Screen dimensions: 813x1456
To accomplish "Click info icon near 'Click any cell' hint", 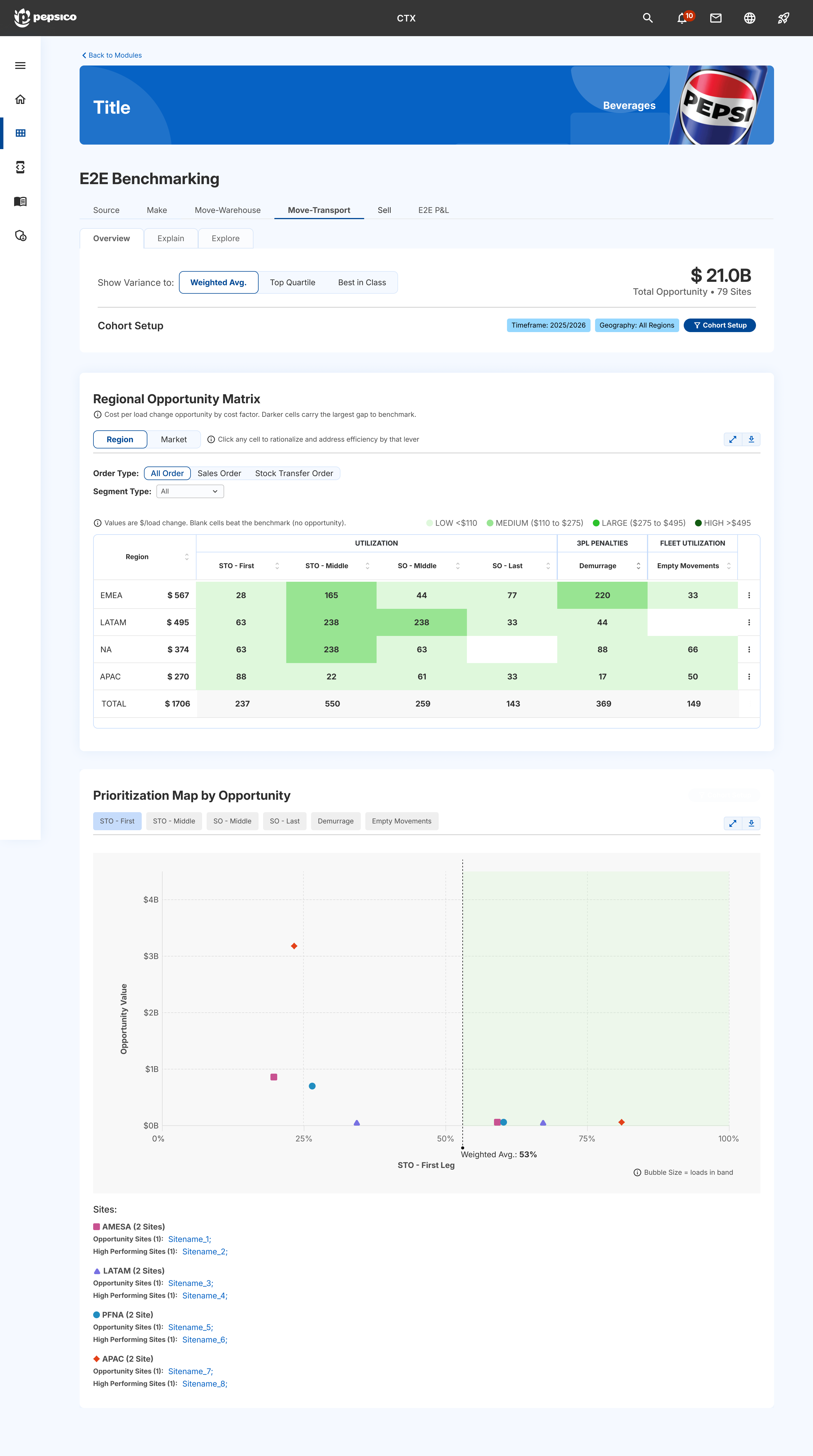I will coord(211,439).
